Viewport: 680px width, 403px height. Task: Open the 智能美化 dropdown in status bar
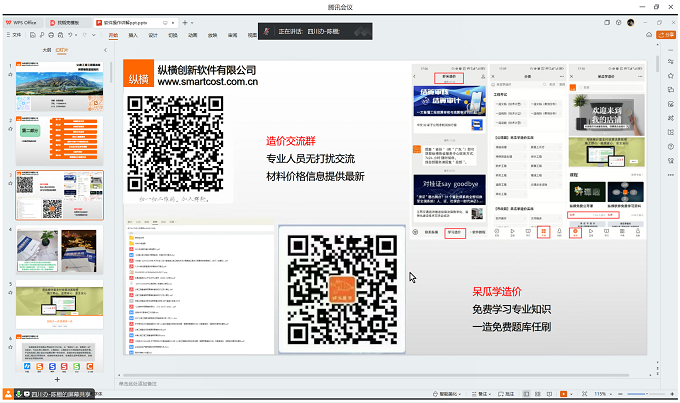point(447,394)
